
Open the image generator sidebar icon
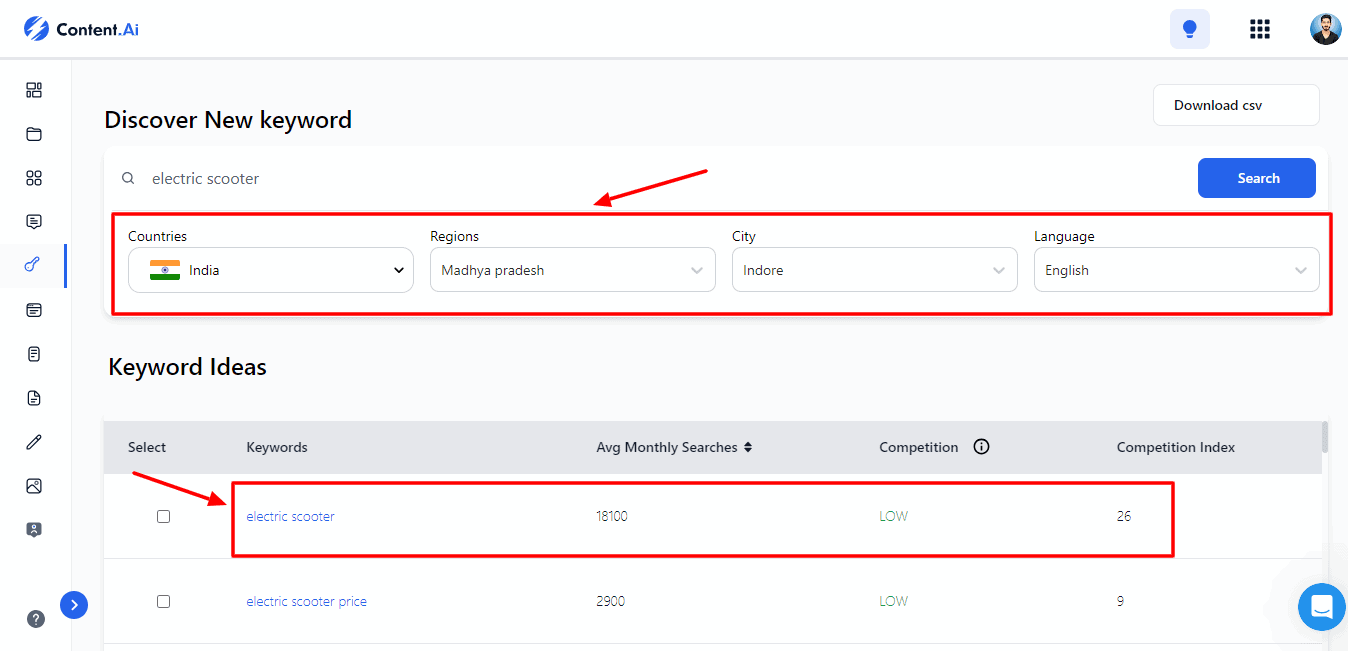click(x=34, y=486)
